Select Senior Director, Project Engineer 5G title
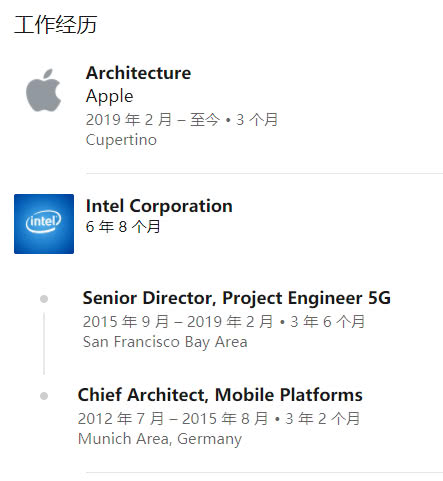Screen dimensions: 443x481 [x=236, y=298]
